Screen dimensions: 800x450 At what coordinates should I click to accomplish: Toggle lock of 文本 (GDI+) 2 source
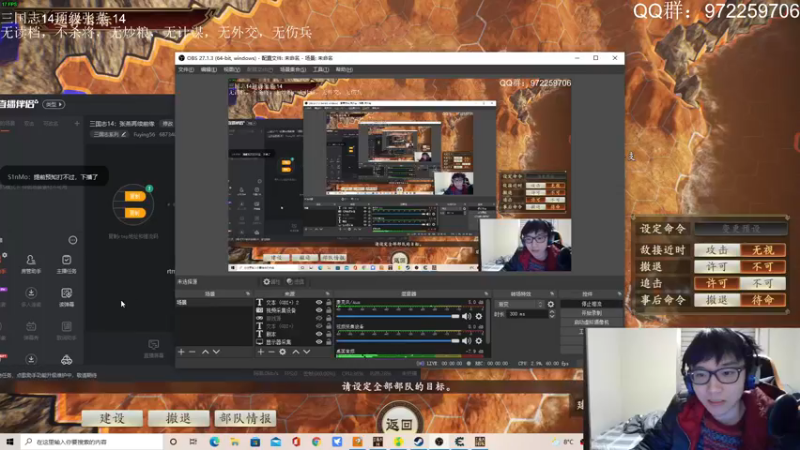point(329,303)
